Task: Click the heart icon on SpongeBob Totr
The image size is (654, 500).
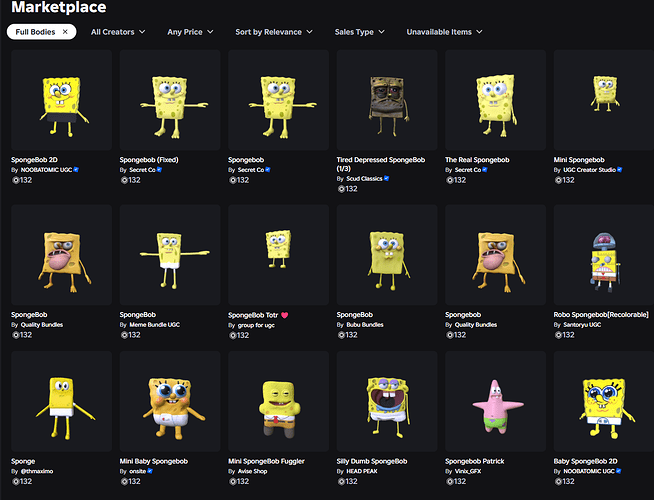Action: (x=284, y=315)
